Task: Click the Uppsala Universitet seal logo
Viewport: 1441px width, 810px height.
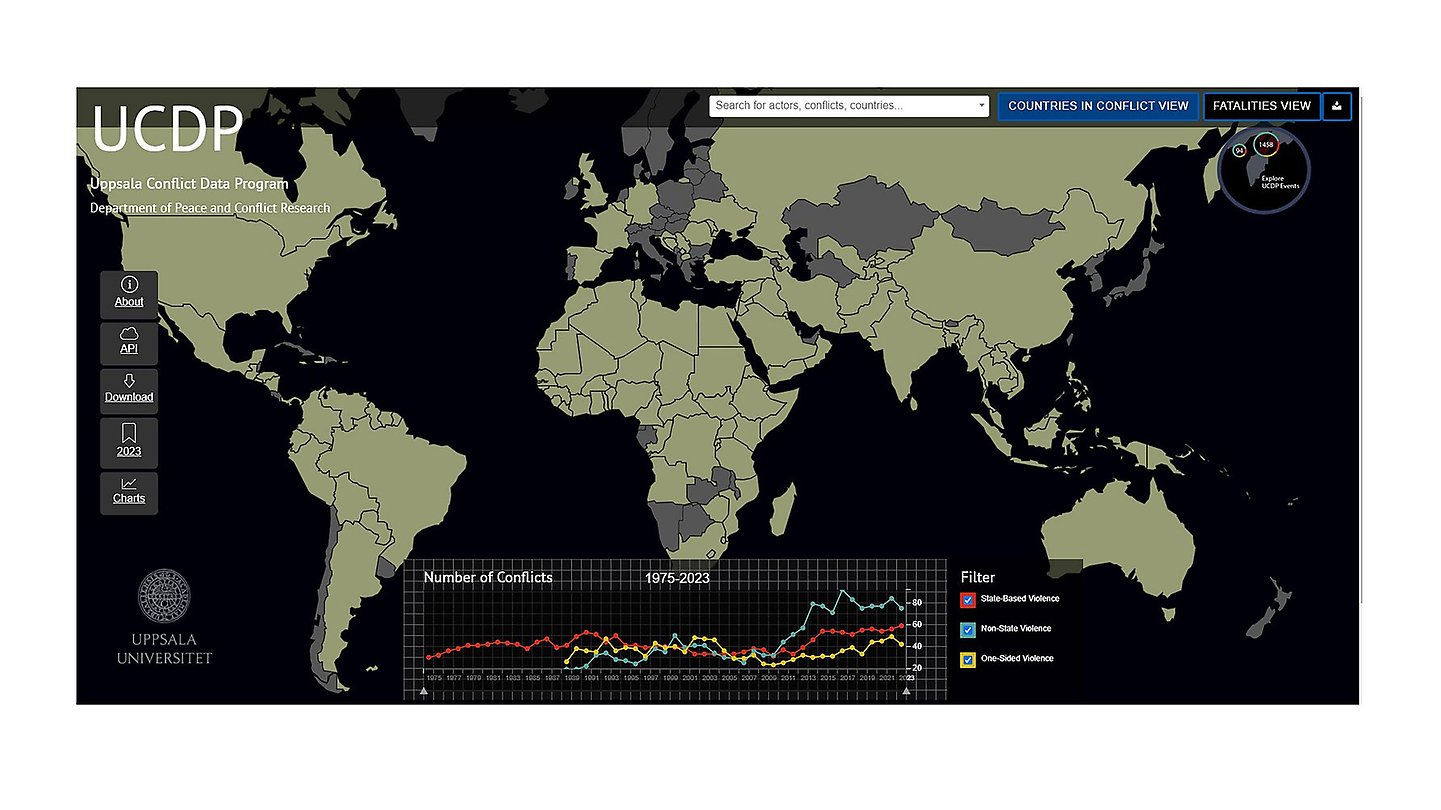Action: (165, 597)
